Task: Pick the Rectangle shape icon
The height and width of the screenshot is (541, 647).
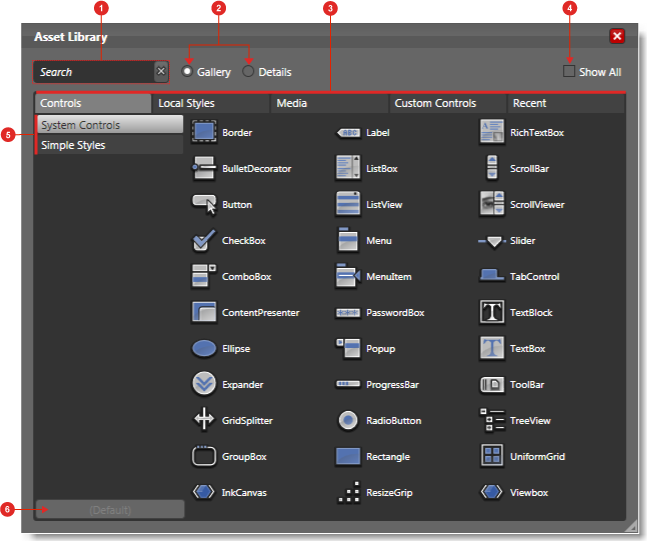Action: click(347, 456)
